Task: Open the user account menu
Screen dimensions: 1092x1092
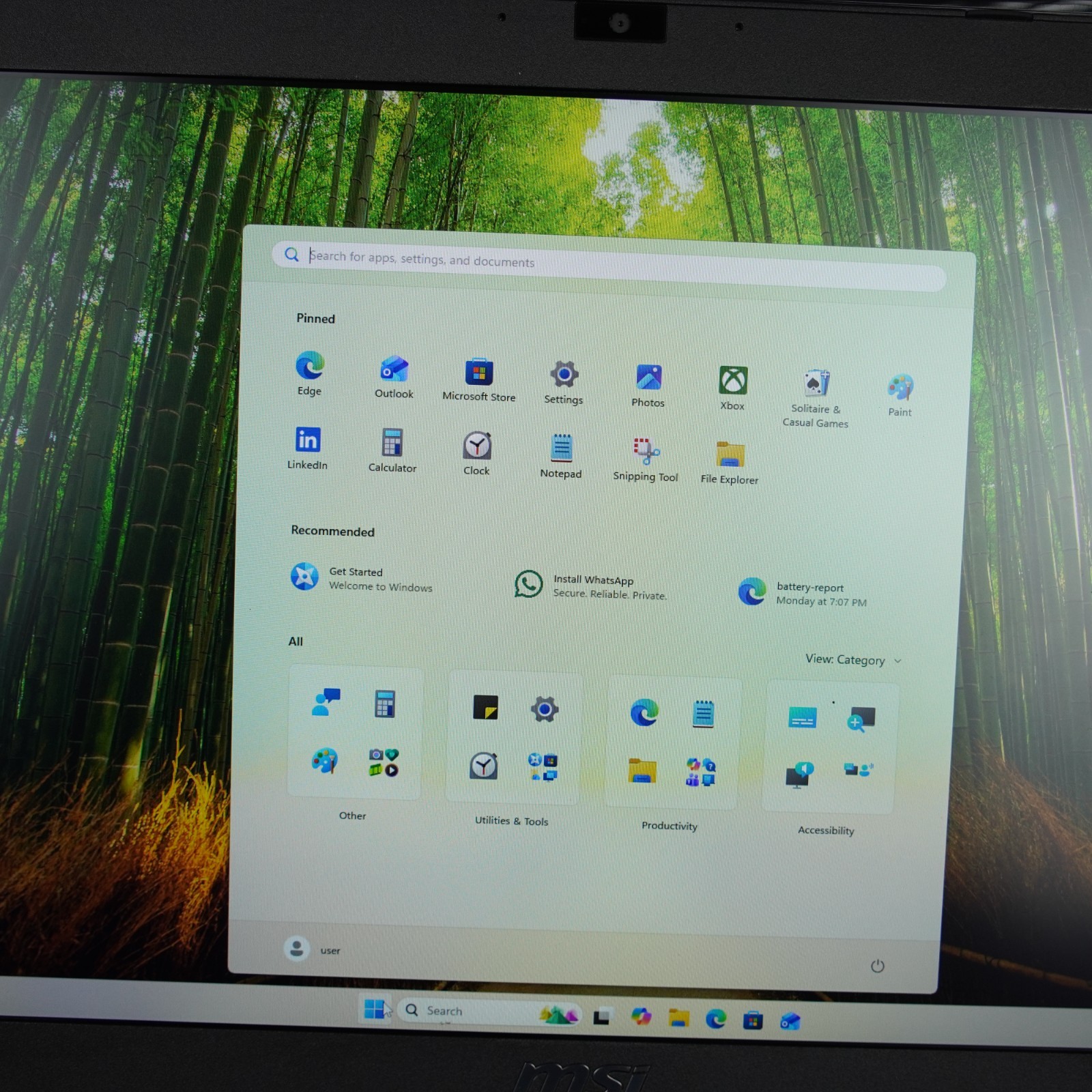Action: [312, 949]
